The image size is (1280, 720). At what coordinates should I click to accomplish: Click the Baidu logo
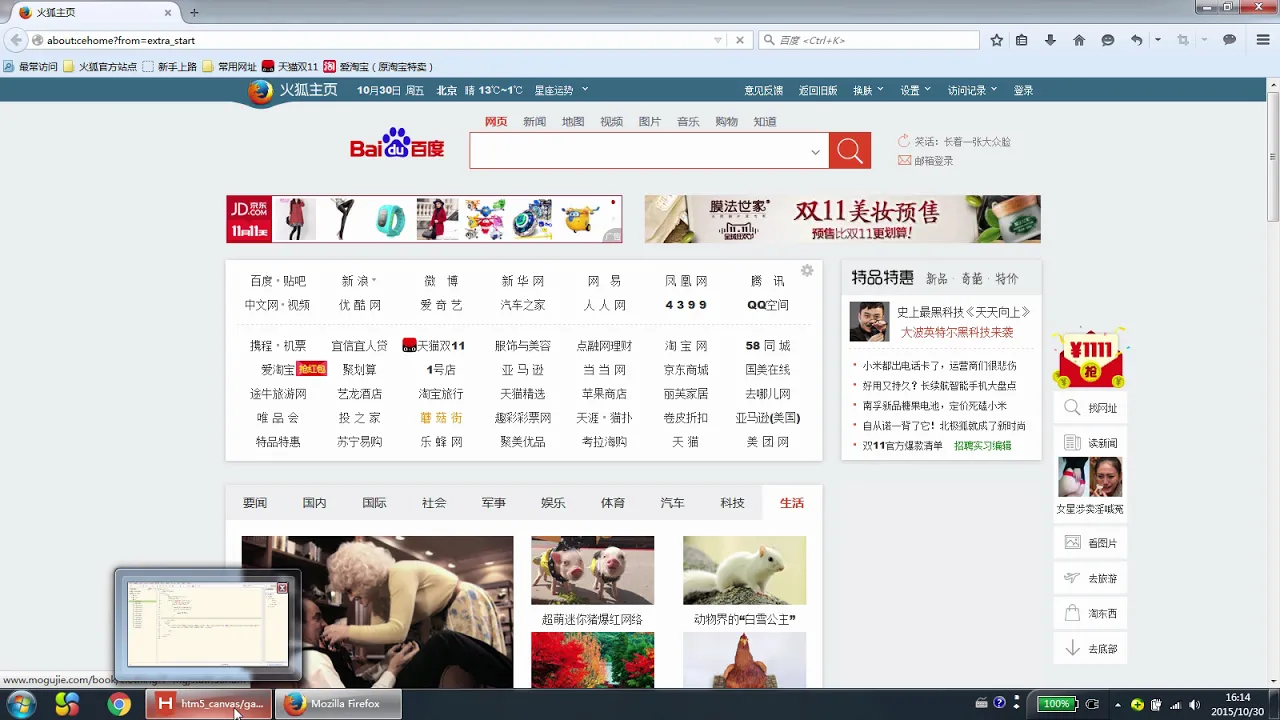(397, 144)
